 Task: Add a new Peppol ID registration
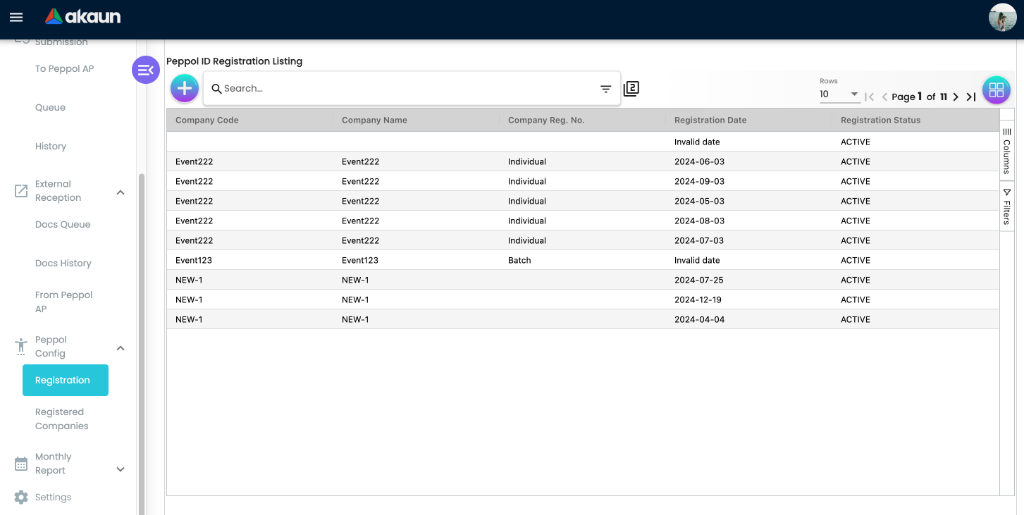tap(185, 88)
